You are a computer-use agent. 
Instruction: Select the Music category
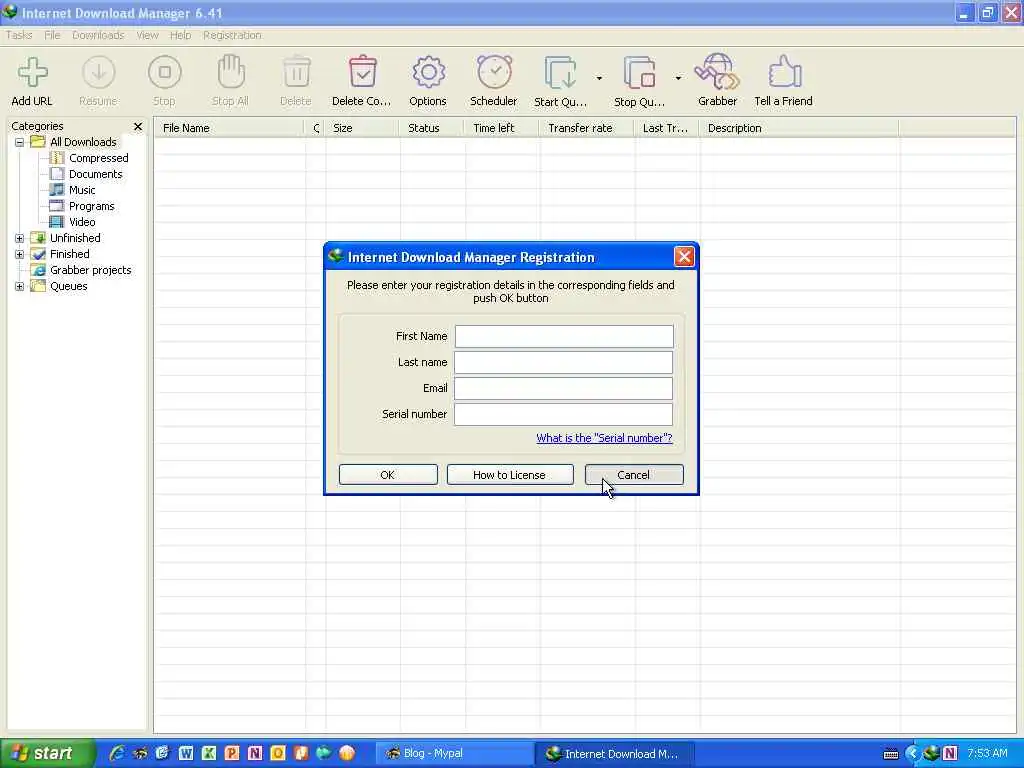click(82, 190)
